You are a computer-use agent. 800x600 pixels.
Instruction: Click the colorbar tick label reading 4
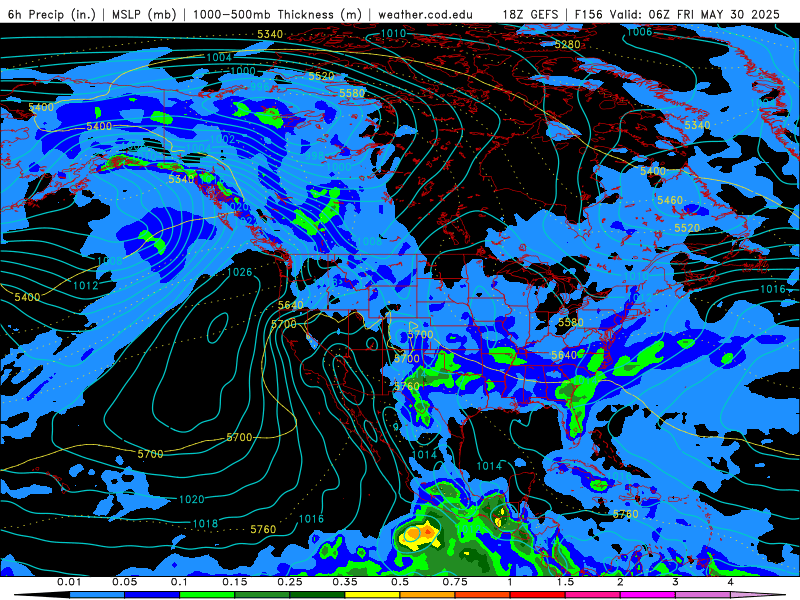pos(731,582)
